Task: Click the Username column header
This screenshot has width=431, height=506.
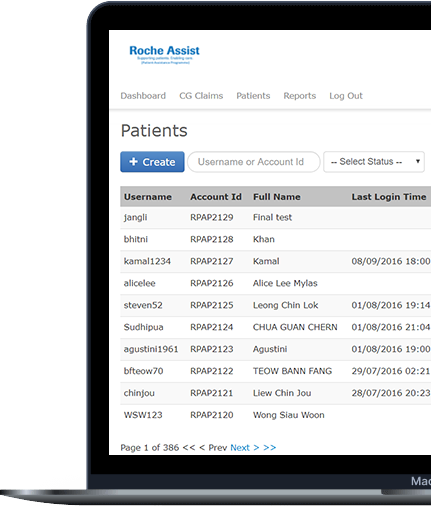Action: click(x=148, y=197)
